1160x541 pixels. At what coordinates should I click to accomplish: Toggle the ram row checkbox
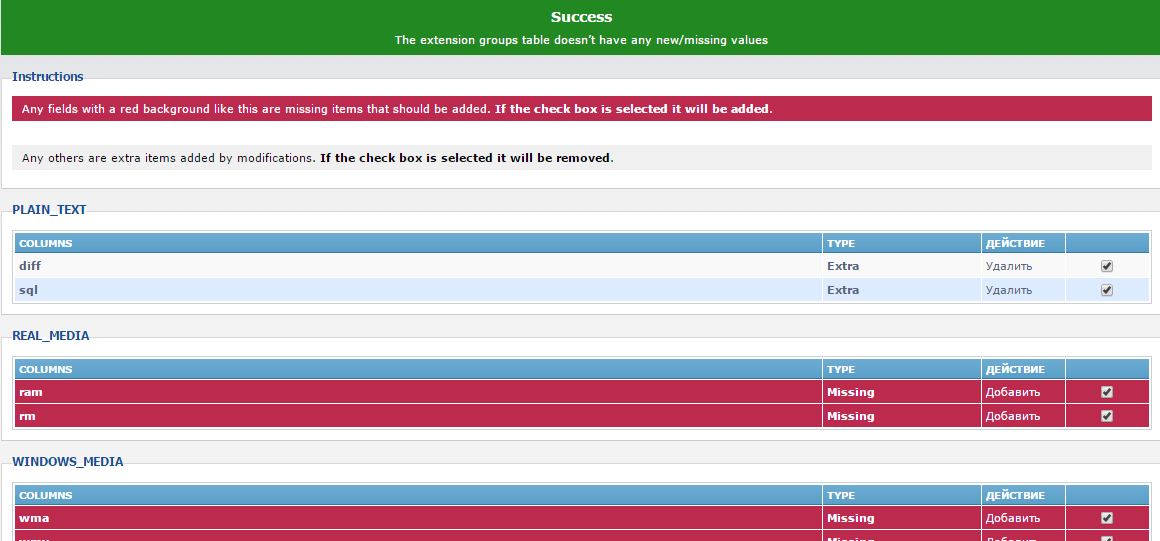(x=1106, y=392)
